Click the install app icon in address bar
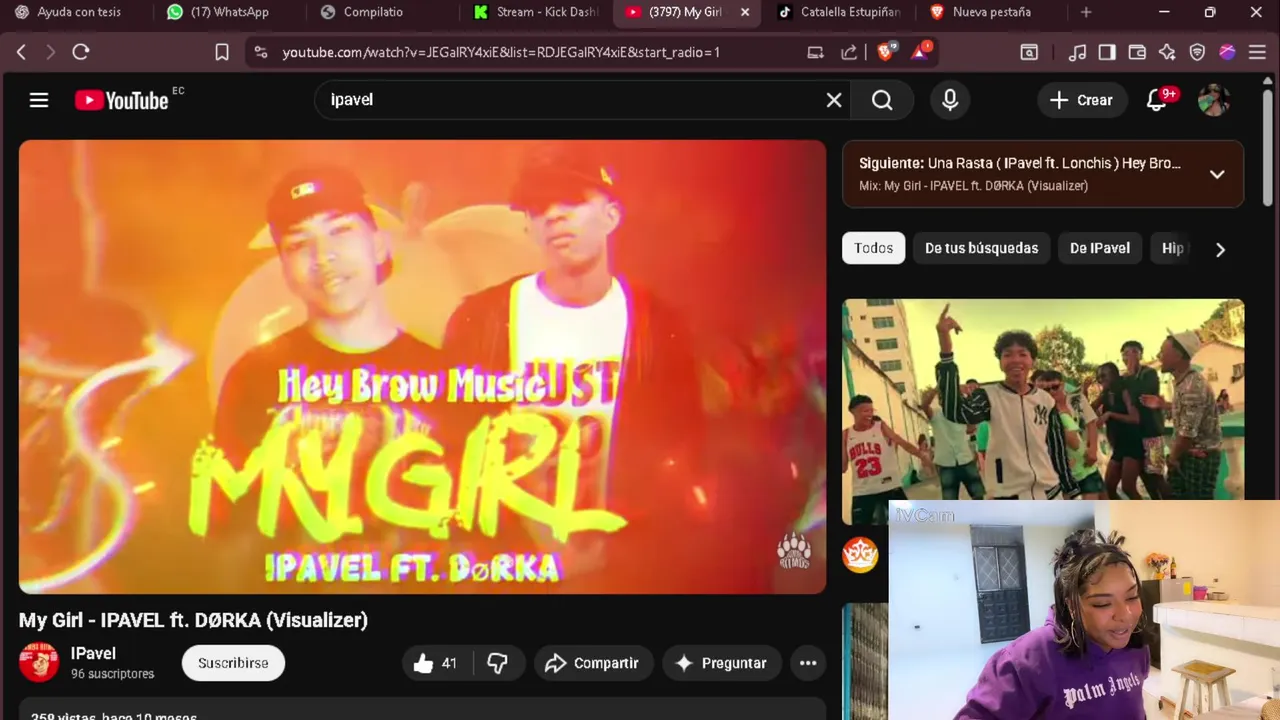This screenshot has height=720, width=1280. 815,52
